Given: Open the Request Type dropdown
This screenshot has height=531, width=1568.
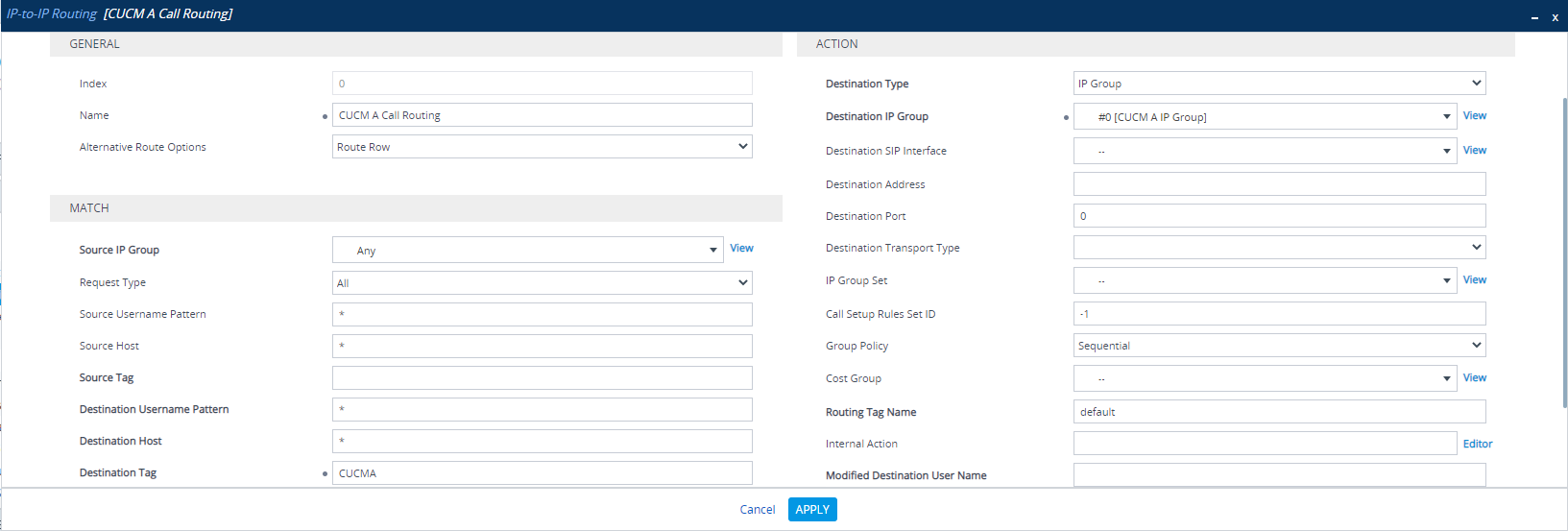Looking at the screenshot, I should click(x=542, y=282).
